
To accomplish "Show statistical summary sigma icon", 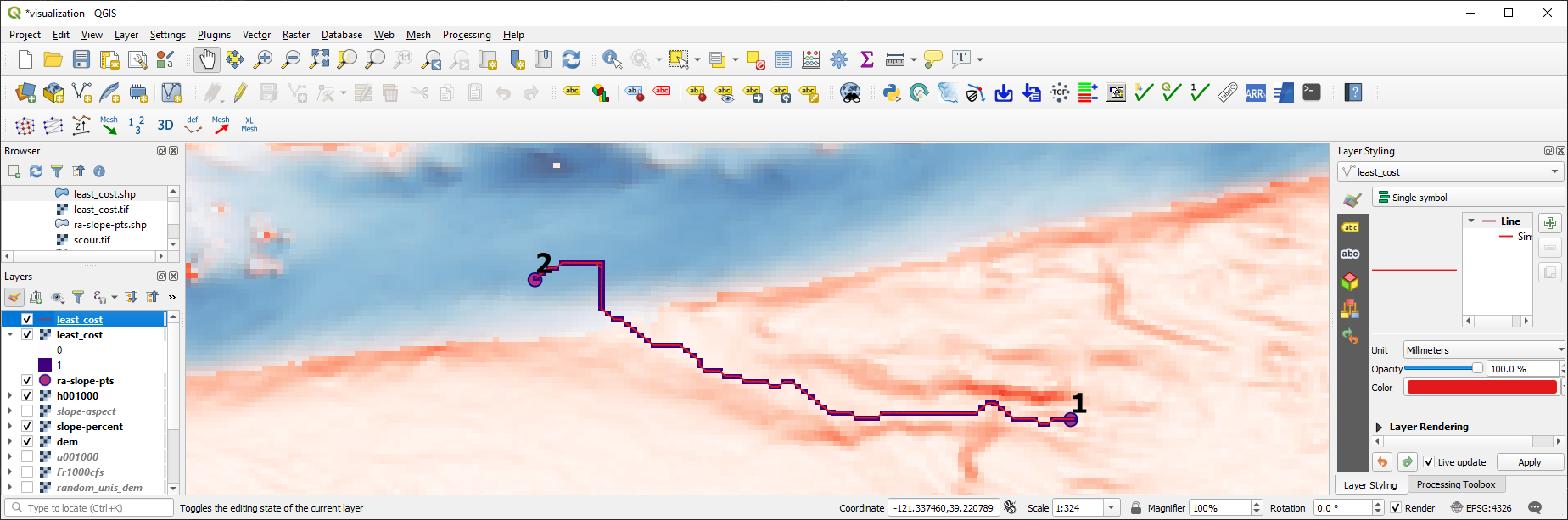I will tap(867, 59).
